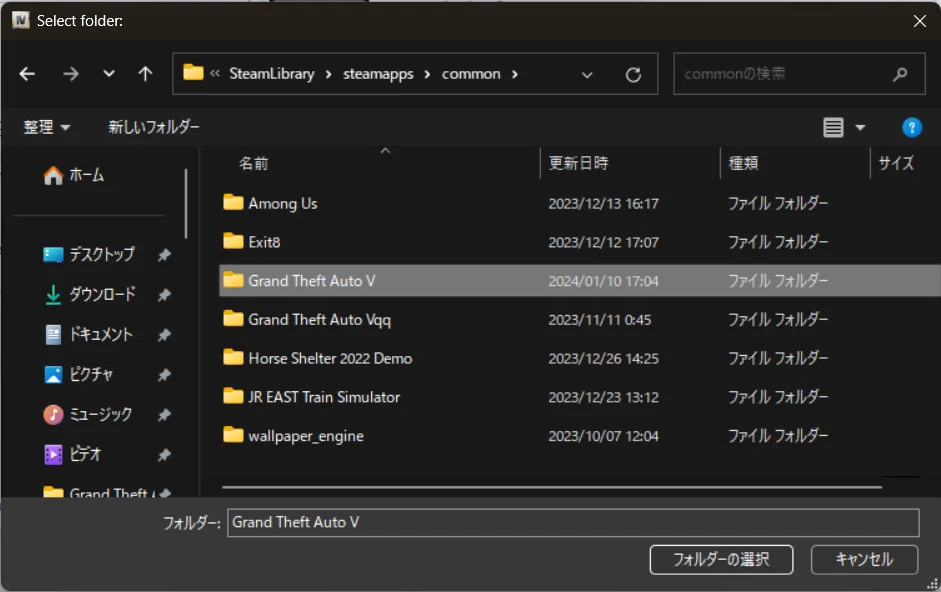Click the フォルダー name input field
941x592 pixels.
click(573, 522)
